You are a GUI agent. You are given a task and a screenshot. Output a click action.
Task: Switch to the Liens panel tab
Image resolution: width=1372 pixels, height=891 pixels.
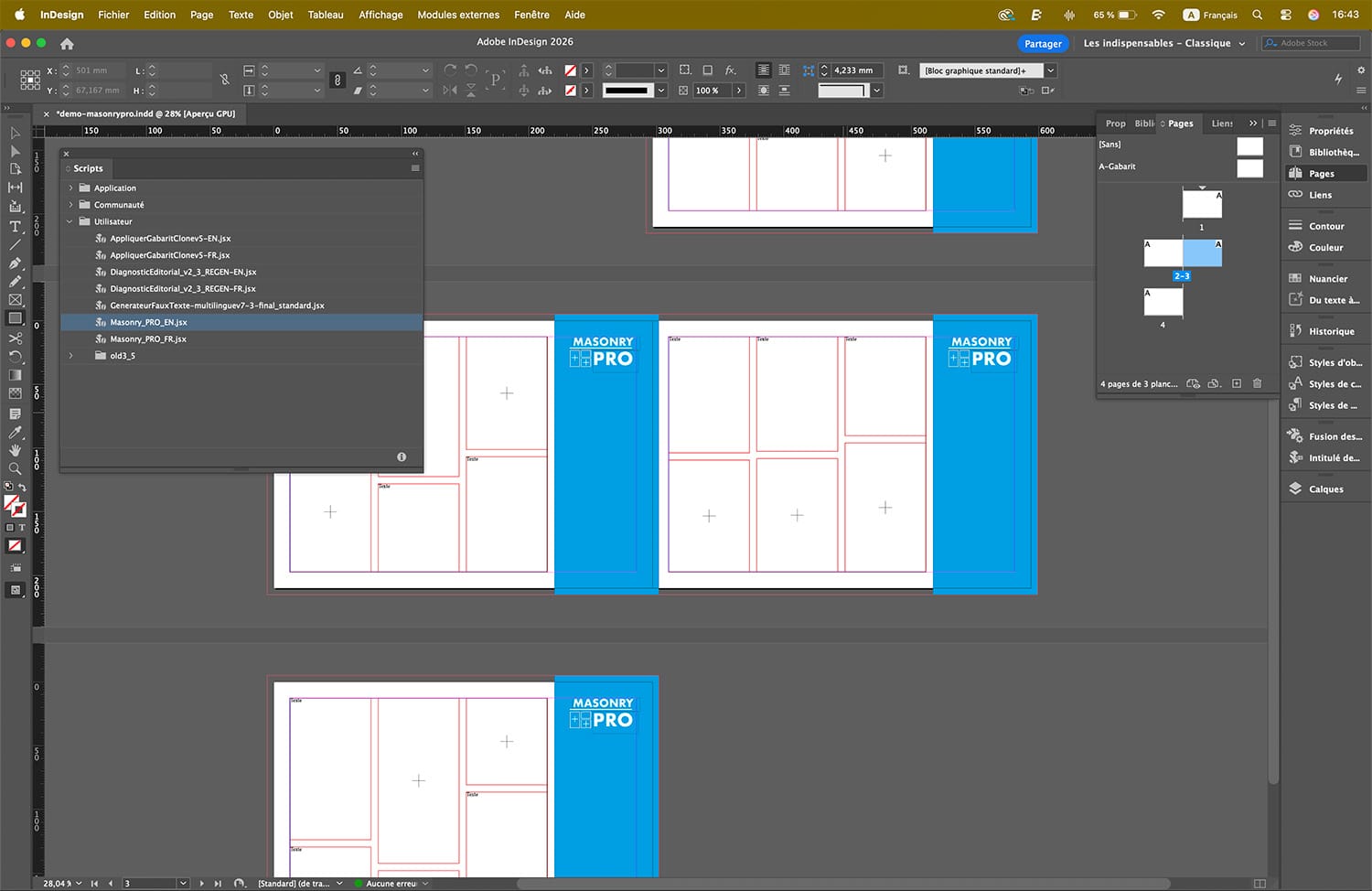tap(1221, 123)
